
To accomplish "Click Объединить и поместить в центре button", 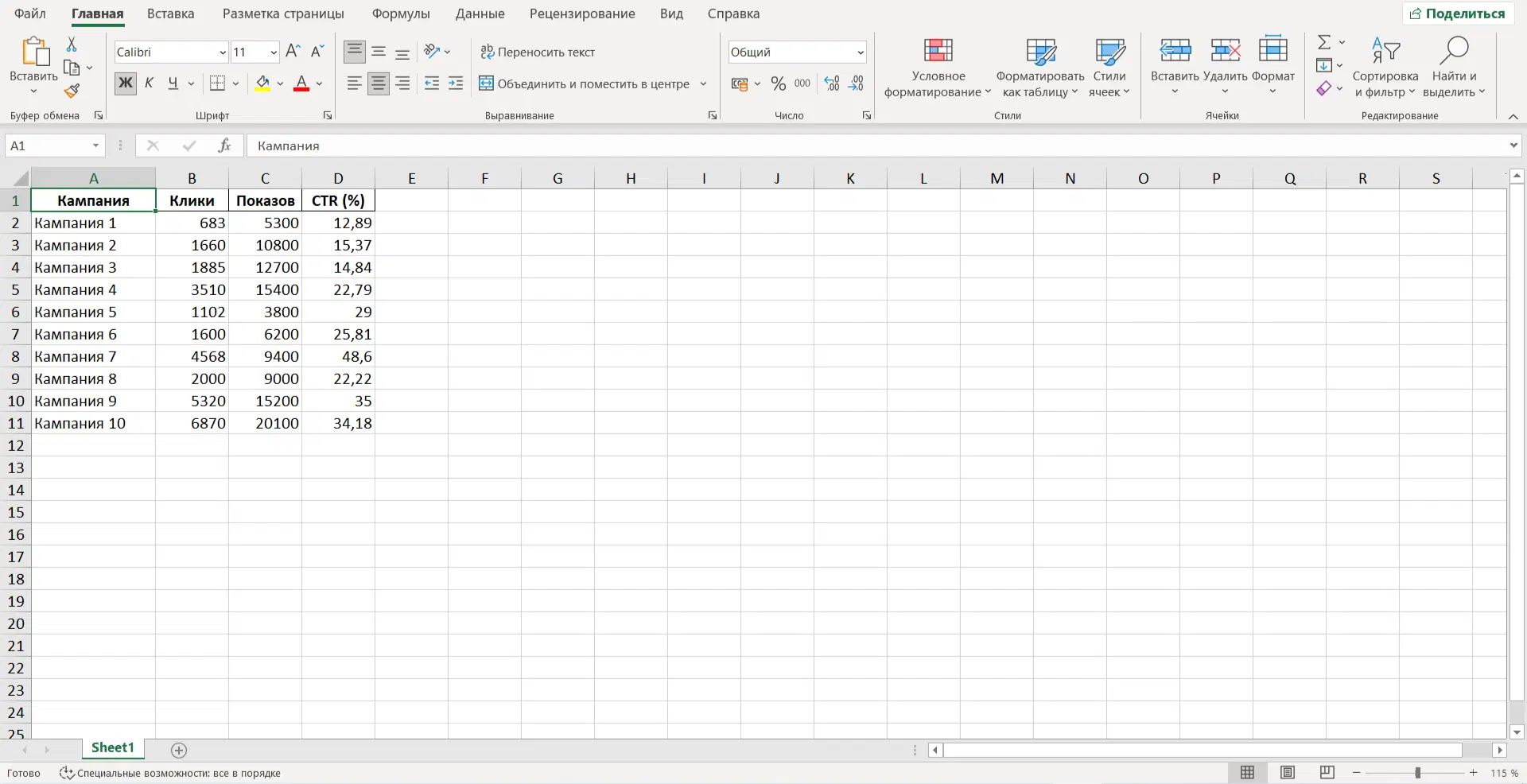I will (x=585, y=83).
